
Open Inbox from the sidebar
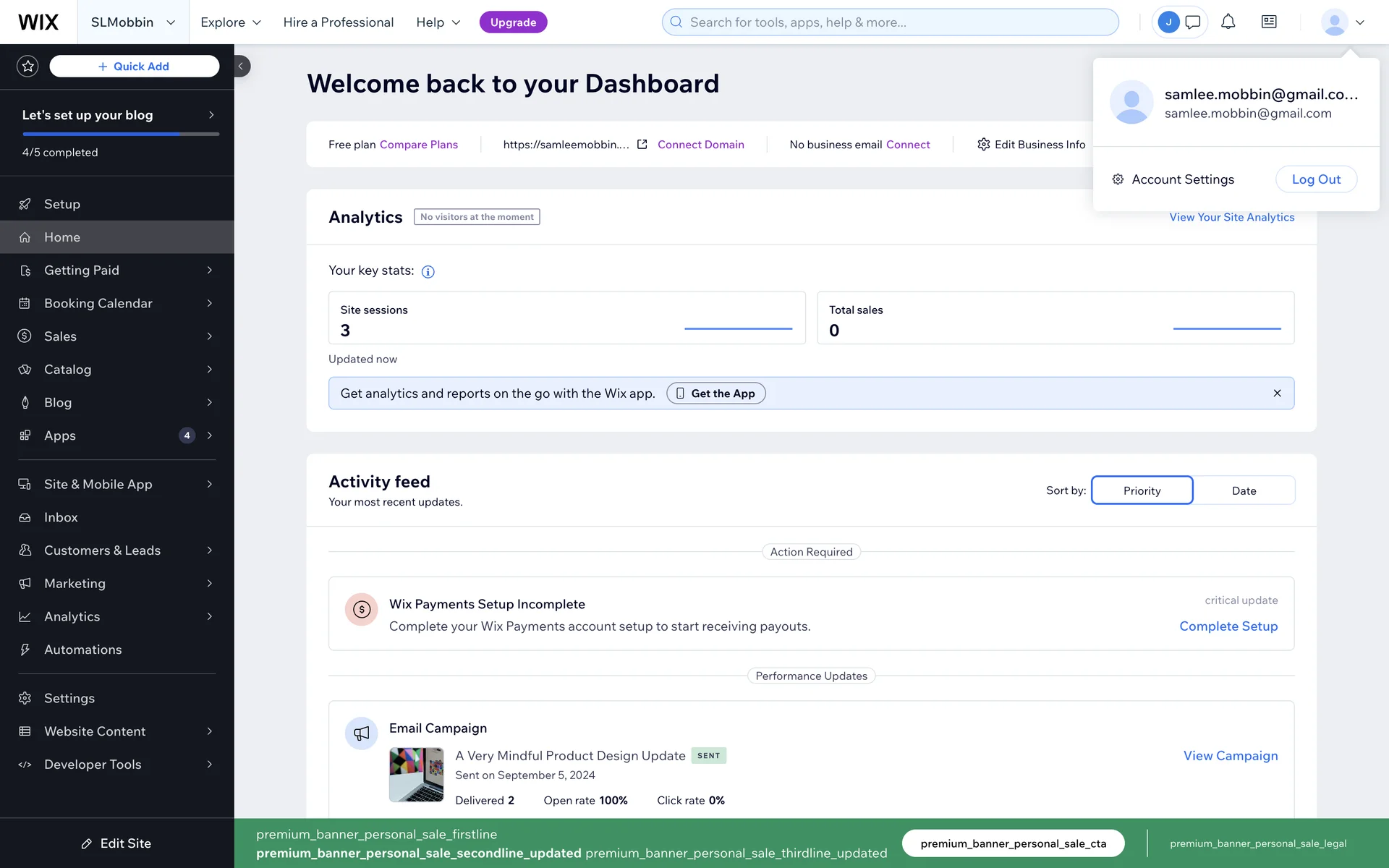tap(61, 517)
